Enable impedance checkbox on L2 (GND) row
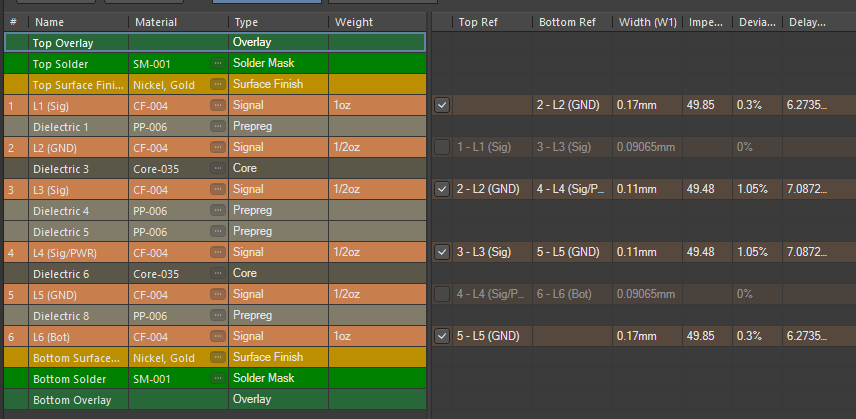Viewport: 856px width, 419px height. 442,147
